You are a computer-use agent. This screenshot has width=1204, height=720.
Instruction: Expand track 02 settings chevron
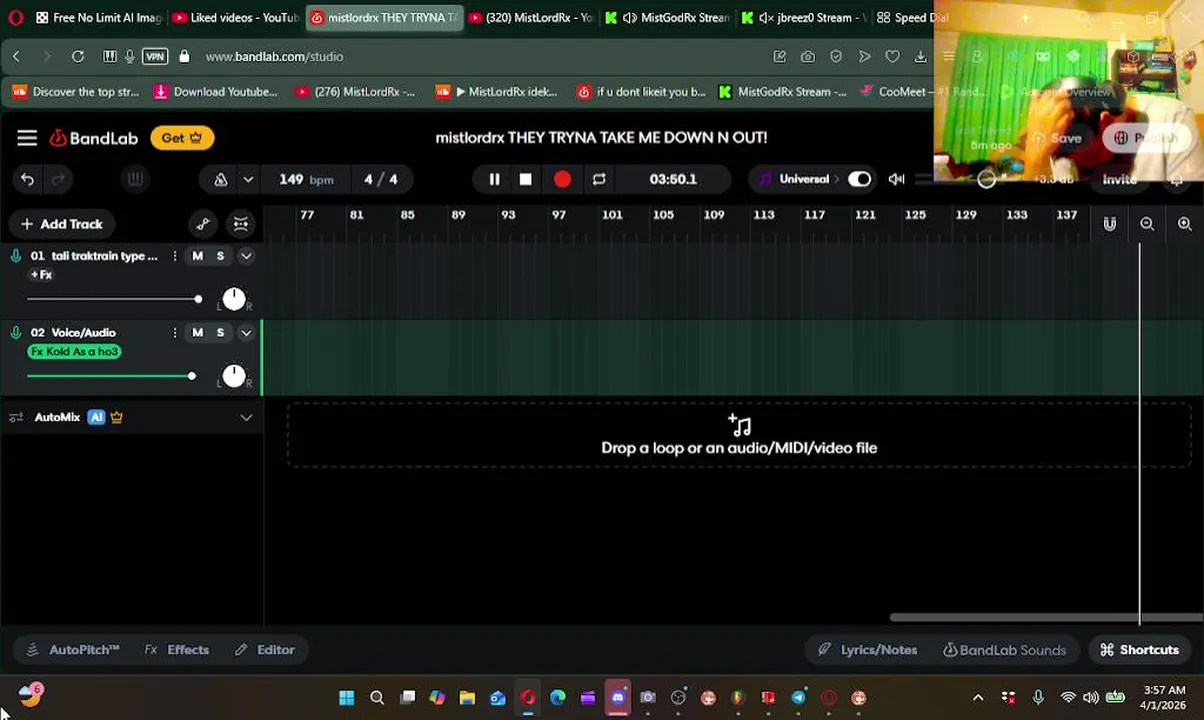coord(246,333)
